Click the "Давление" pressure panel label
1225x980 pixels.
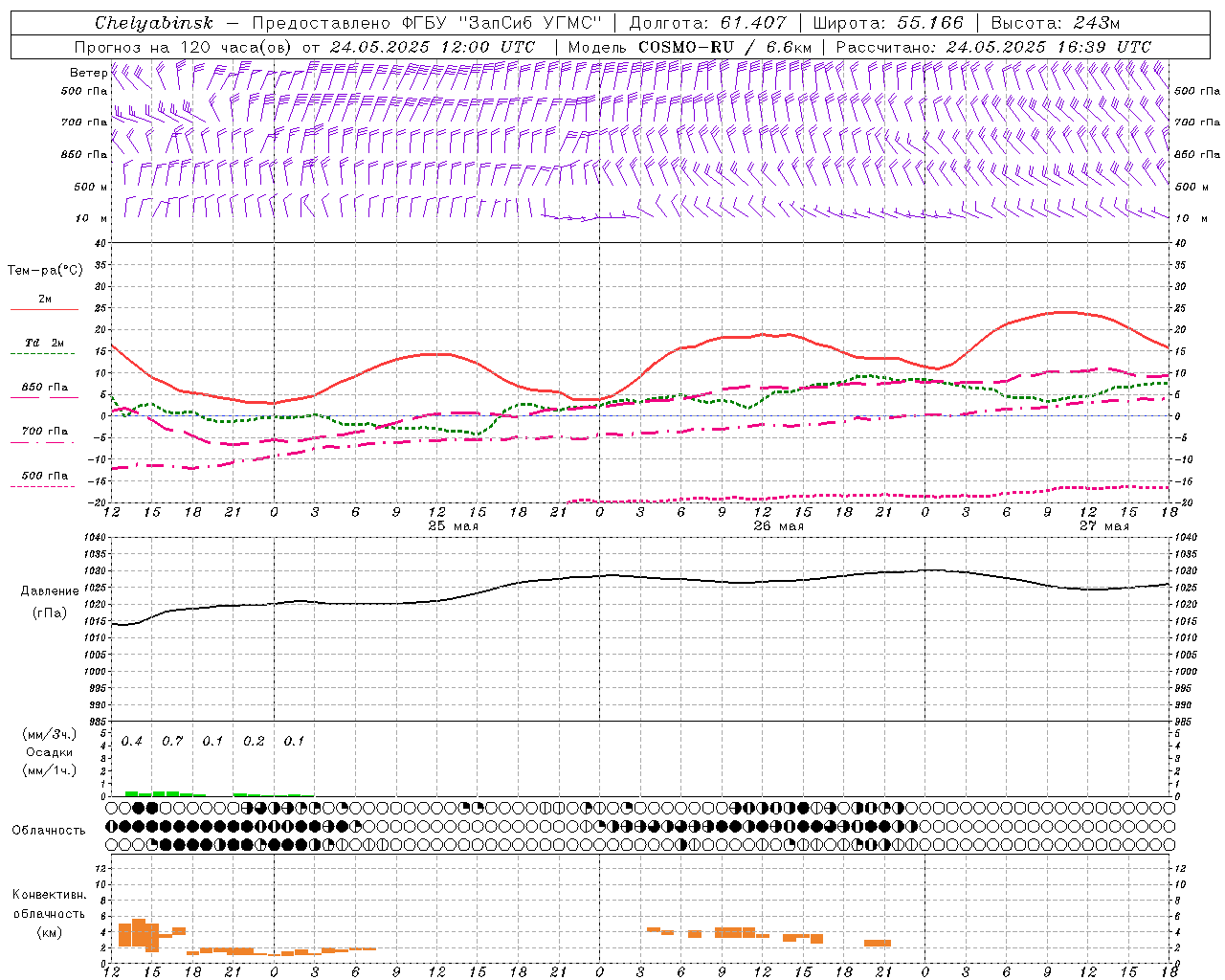click(49, 591)
